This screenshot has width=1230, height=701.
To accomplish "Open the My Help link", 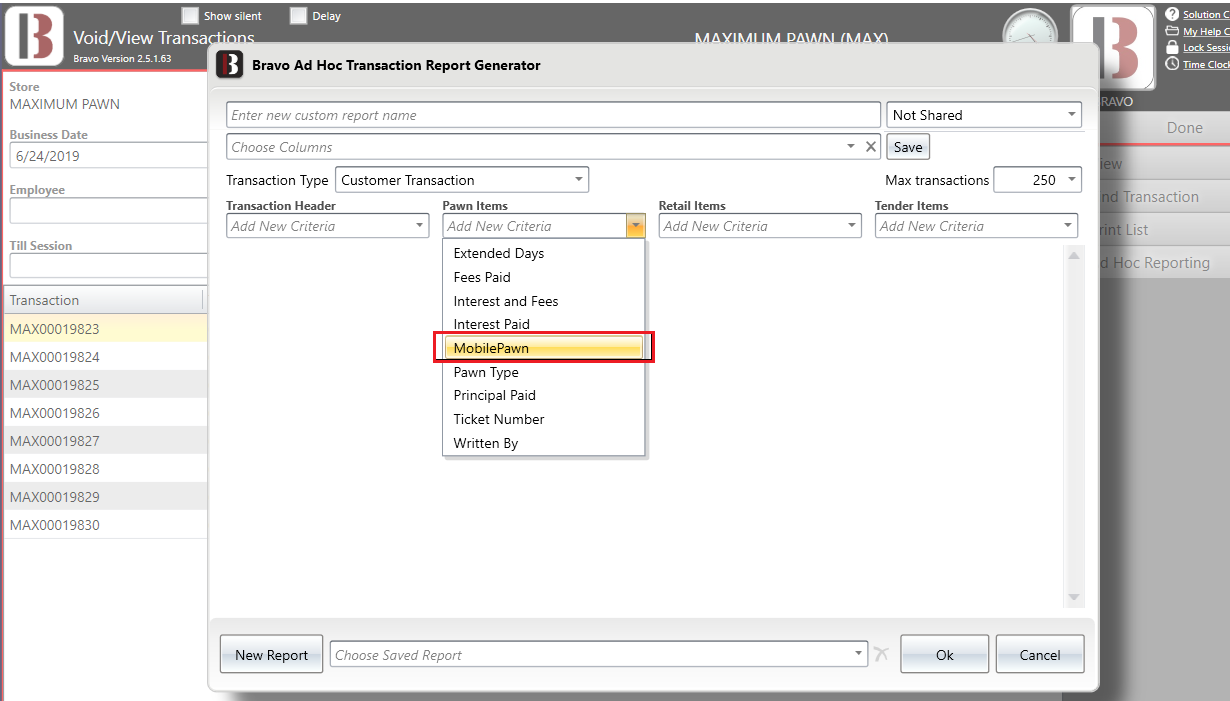I will (x=1206, y=31).
